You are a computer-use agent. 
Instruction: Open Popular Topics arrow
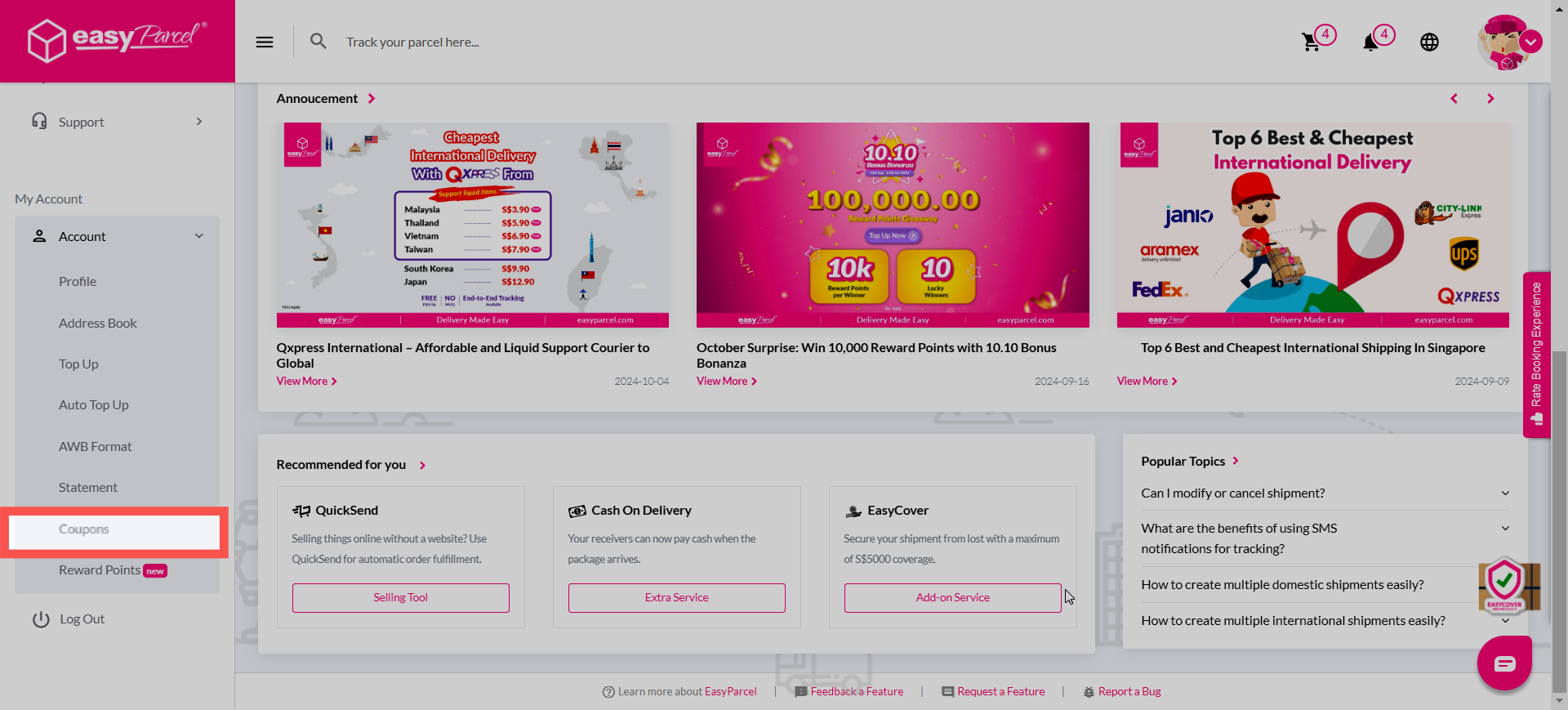point(1236,461)
